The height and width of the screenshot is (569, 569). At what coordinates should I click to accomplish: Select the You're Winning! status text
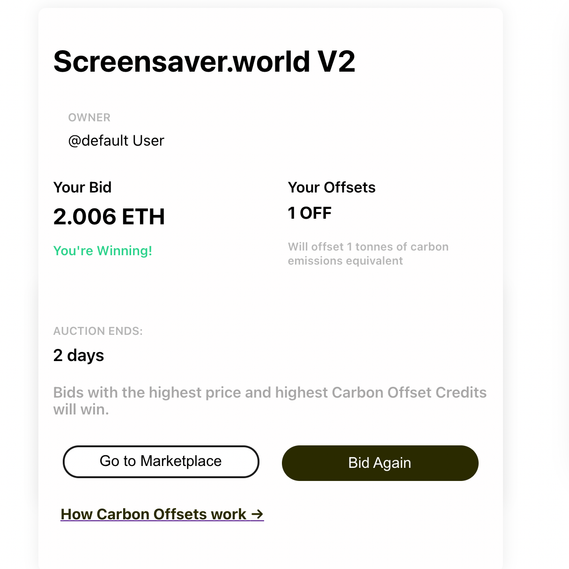tap(103, 251)
